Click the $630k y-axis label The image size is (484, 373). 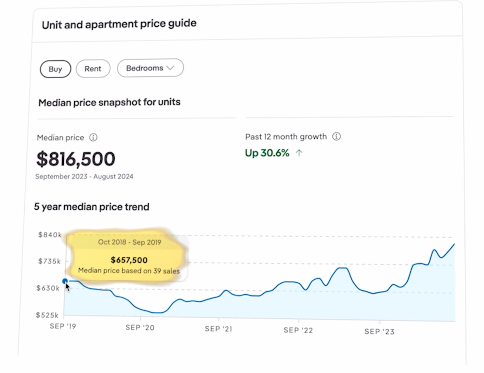[x=48, y=288]
